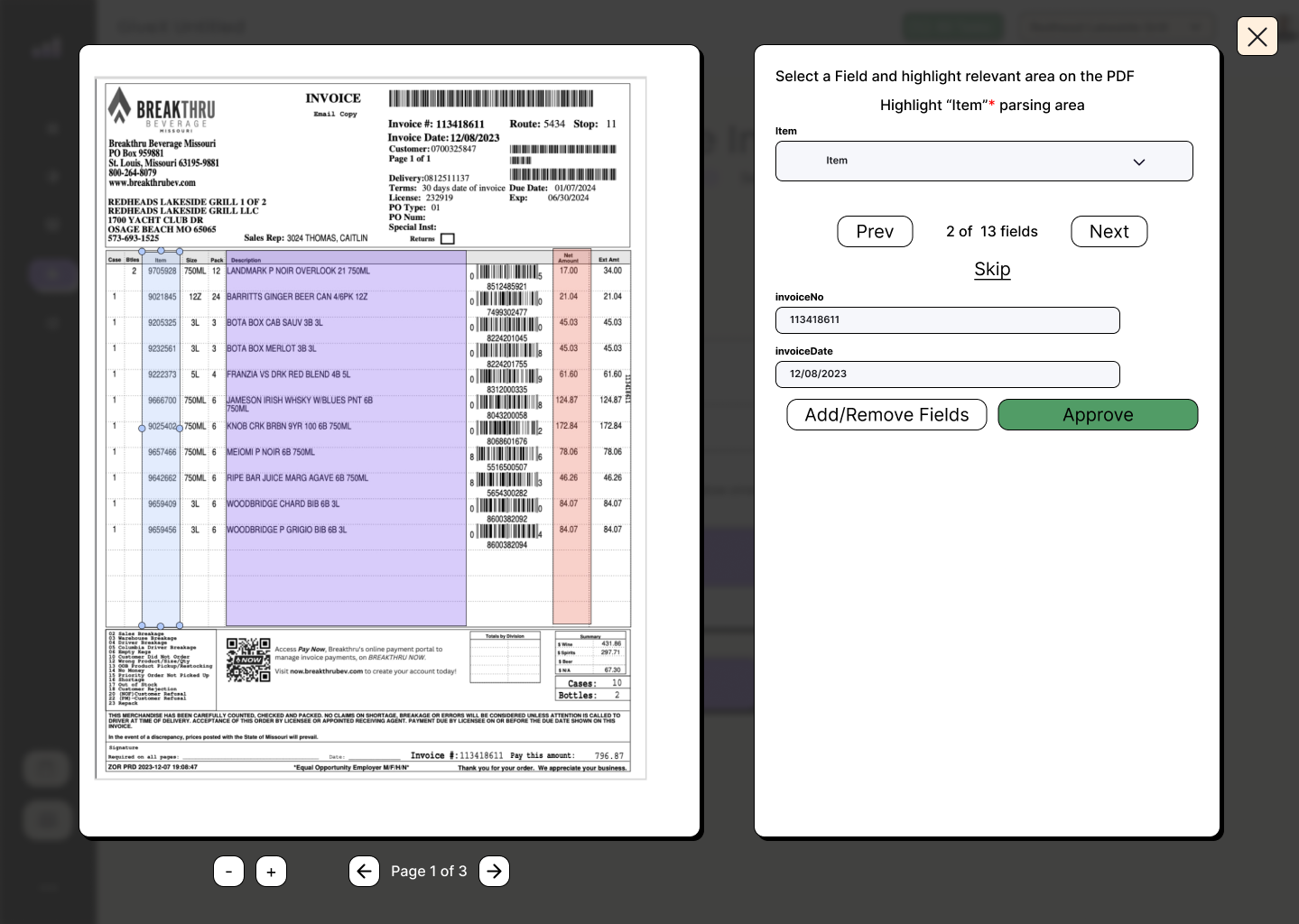Go to the previous invoice page
This screenshot has height=924, width=1299.
[364, 871]
